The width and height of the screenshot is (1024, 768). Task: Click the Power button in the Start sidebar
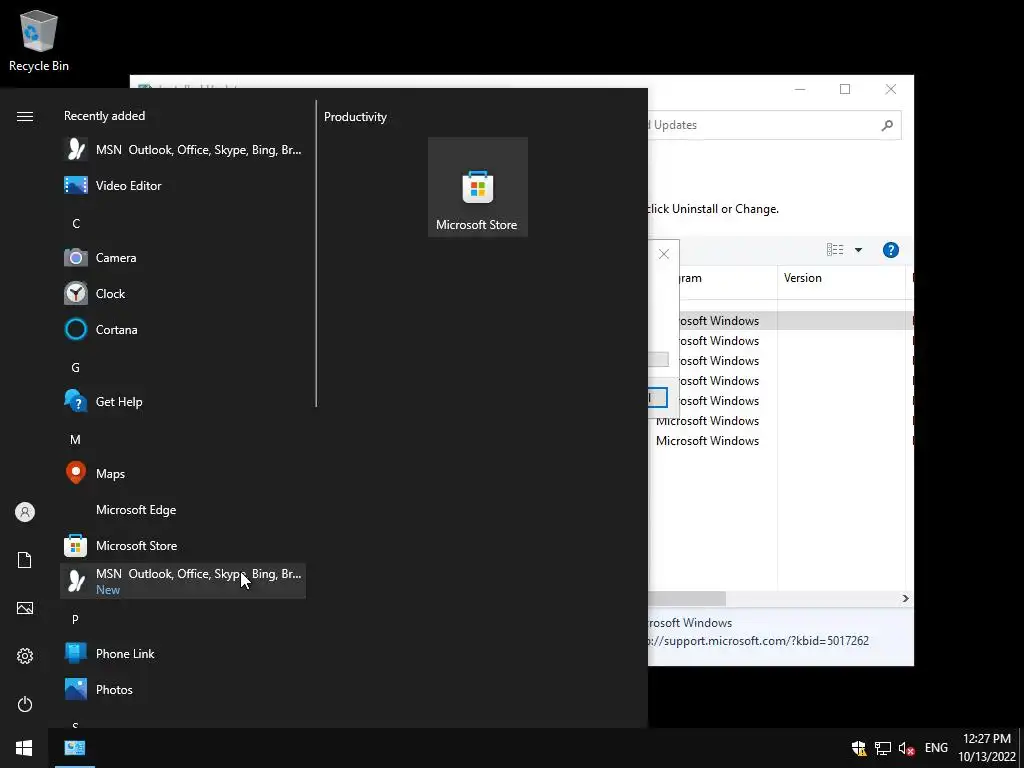point(25,704)
